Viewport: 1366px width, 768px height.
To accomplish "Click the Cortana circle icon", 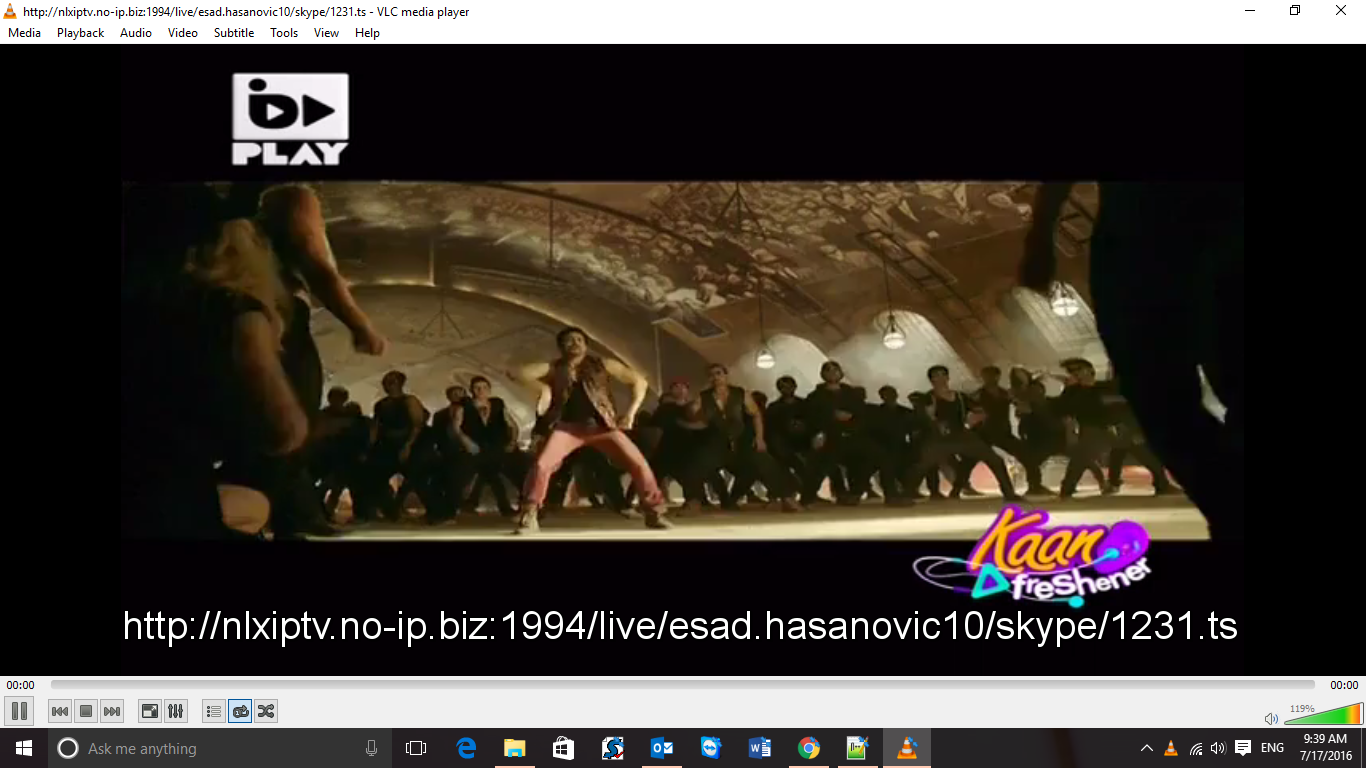I will point(68,748).
